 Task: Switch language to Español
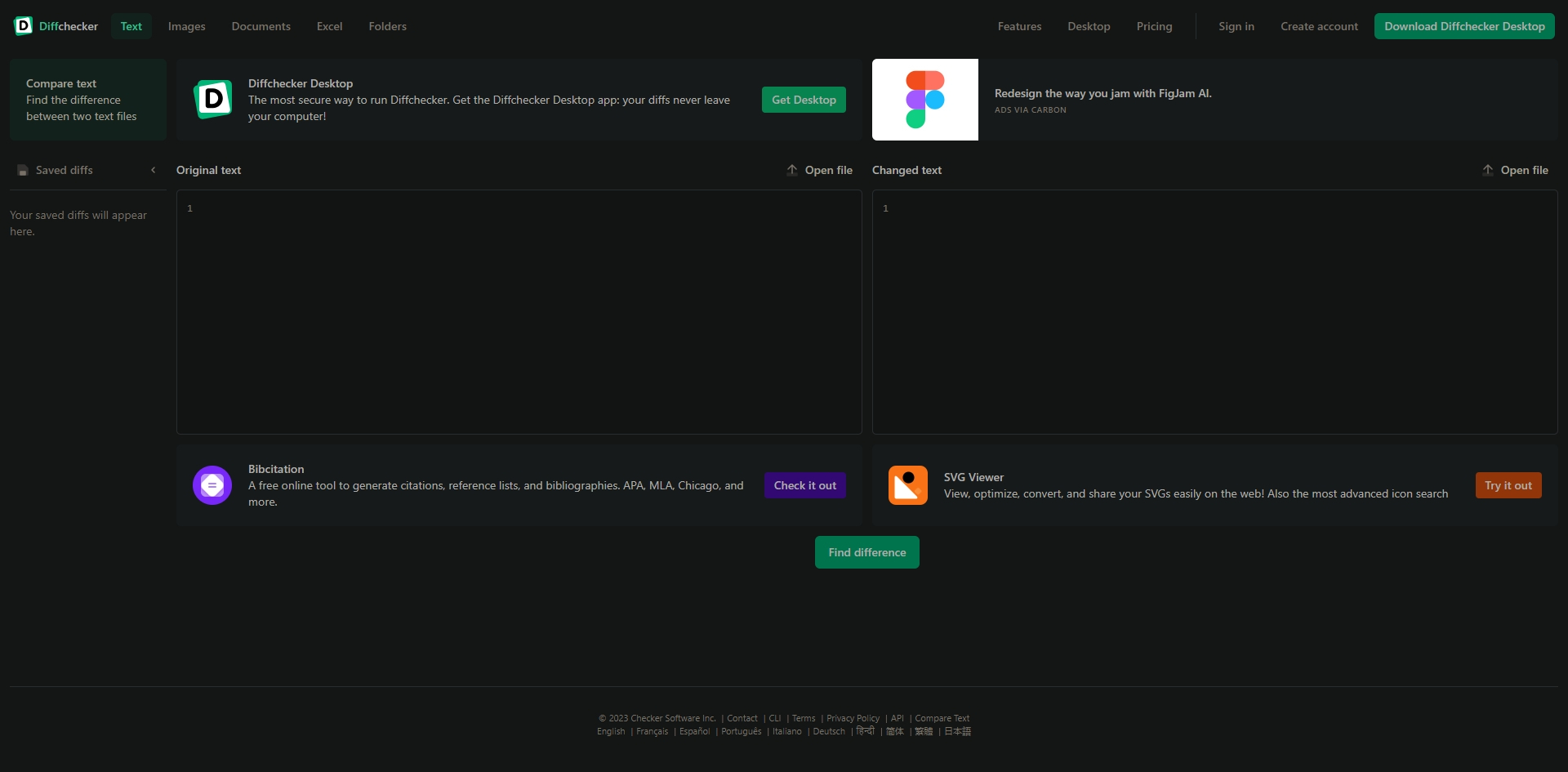click(x=695, y=732)
